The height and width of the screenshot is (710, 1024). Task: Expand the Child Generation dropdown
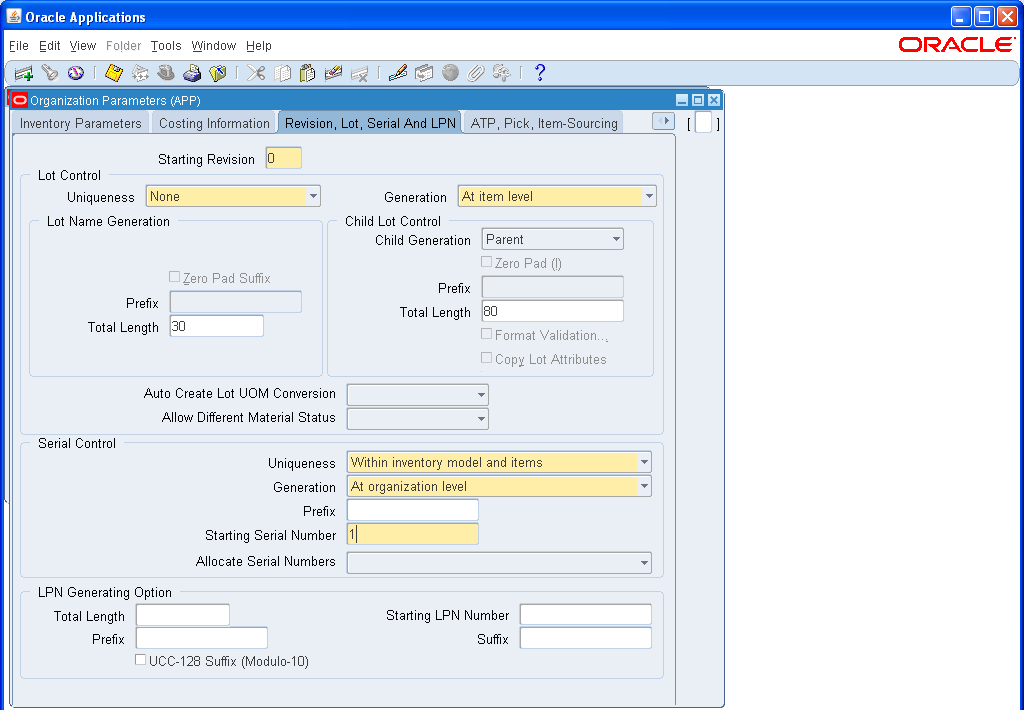point(616,239)
